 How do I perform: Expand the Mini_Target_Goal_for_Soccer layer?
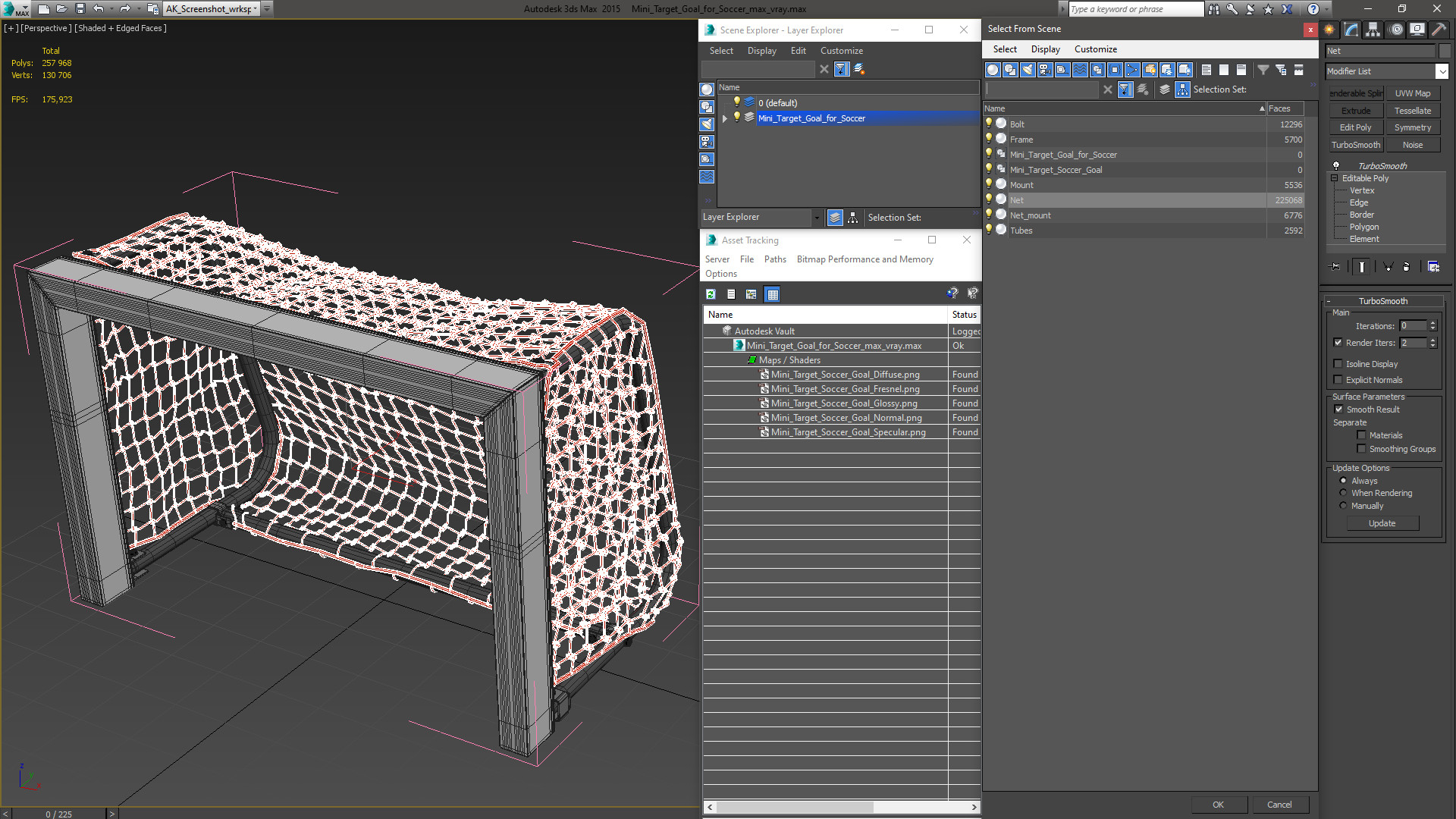pyautogui.click(x=725, y=118)
